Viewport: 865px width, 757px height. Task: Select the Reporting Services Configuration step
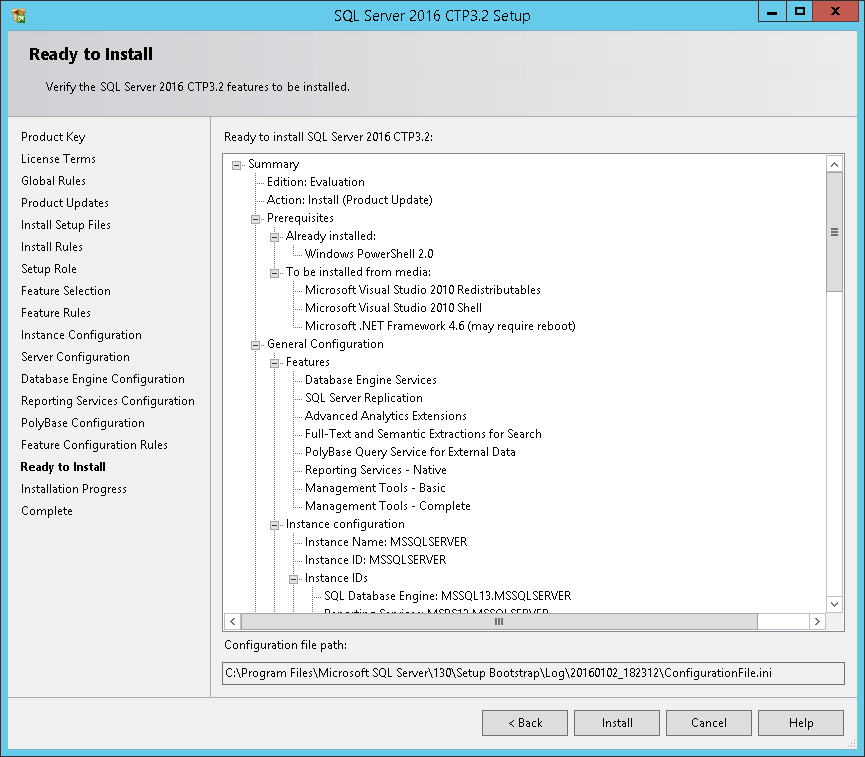pos(108,401)
